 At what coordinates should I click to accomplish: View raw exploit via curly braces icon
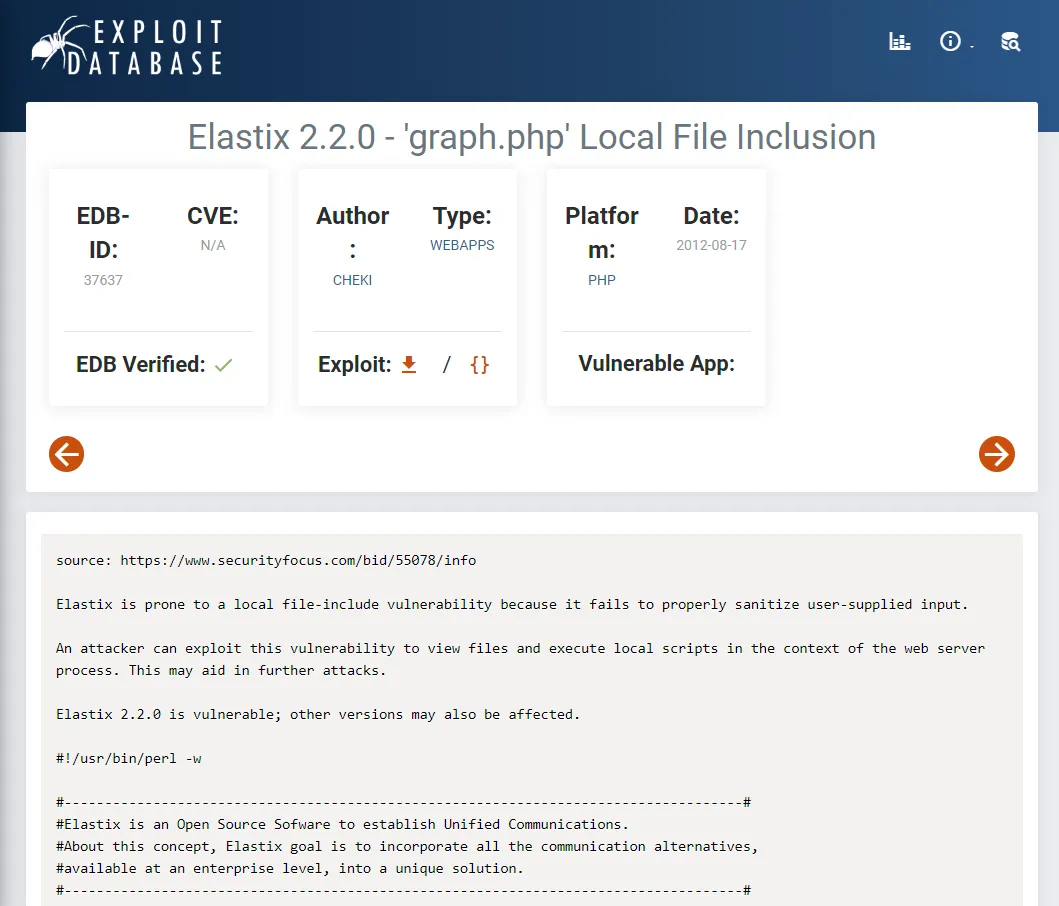coord(480,365)
